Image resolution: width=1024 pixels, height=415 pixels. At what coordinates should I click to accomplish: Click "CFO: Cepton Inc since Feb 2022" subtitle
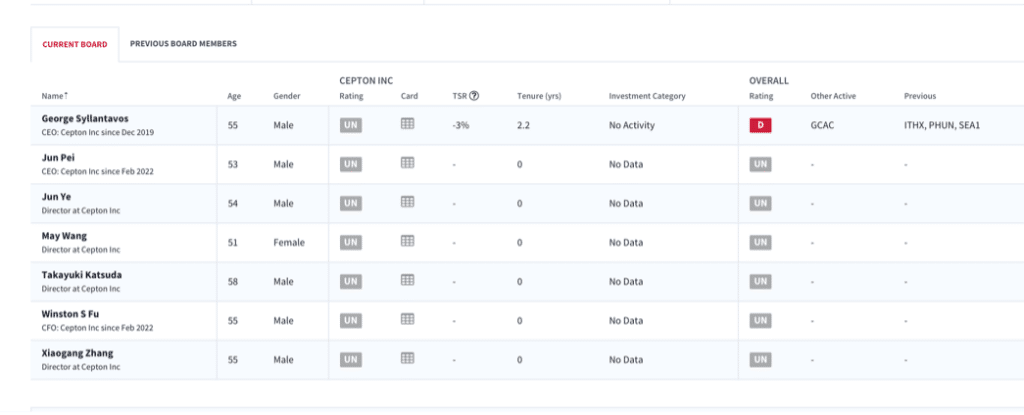click(x=97, y=328)
